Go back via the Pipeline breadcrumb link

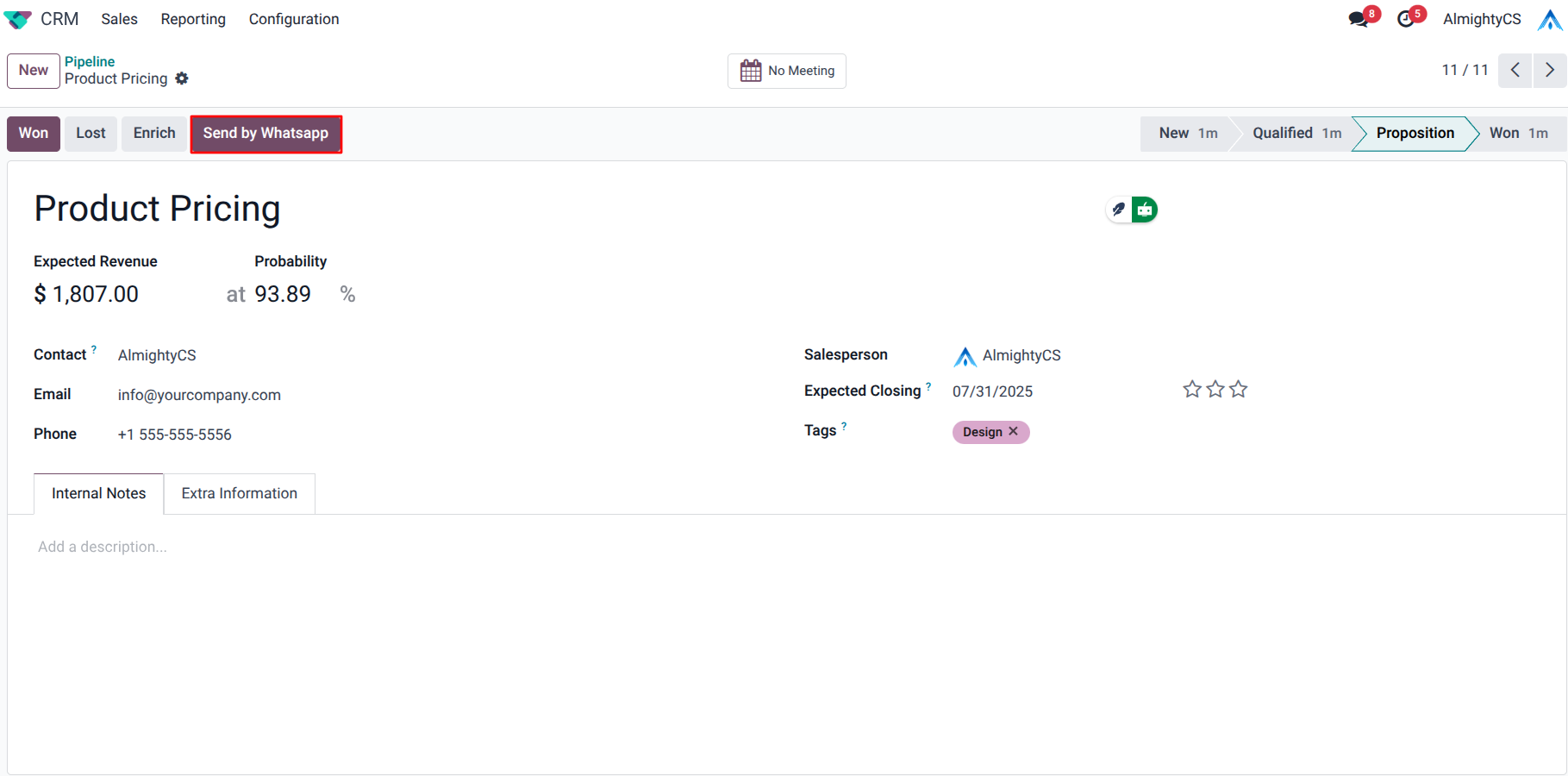tap(90, 61)
